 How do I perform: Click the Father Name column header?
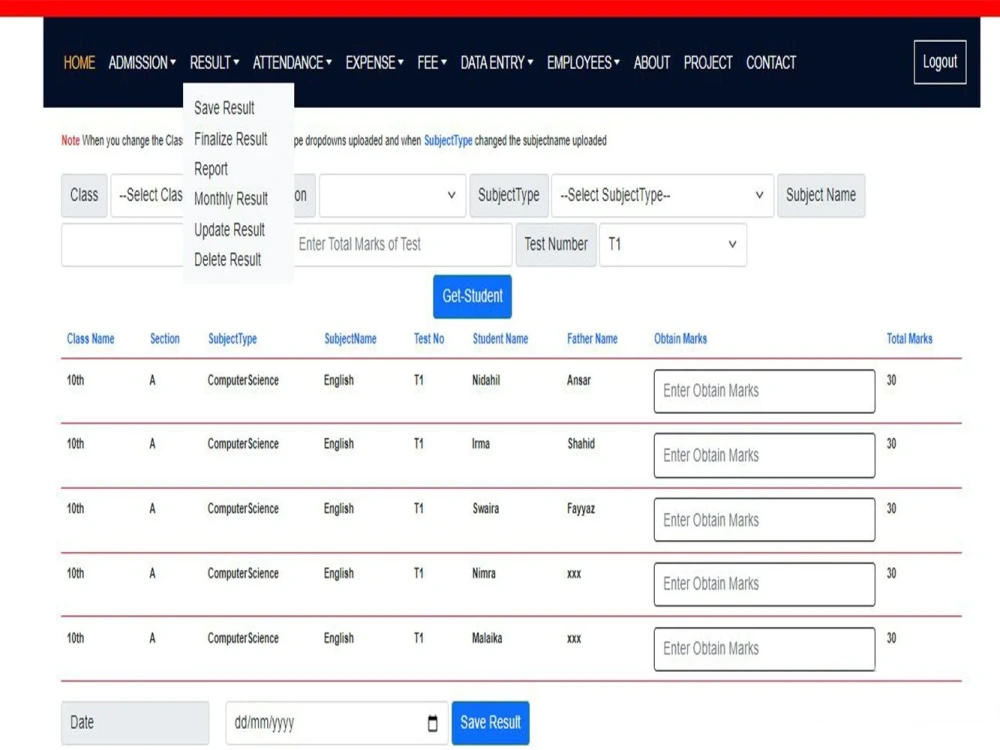click(x=592, y=339)
